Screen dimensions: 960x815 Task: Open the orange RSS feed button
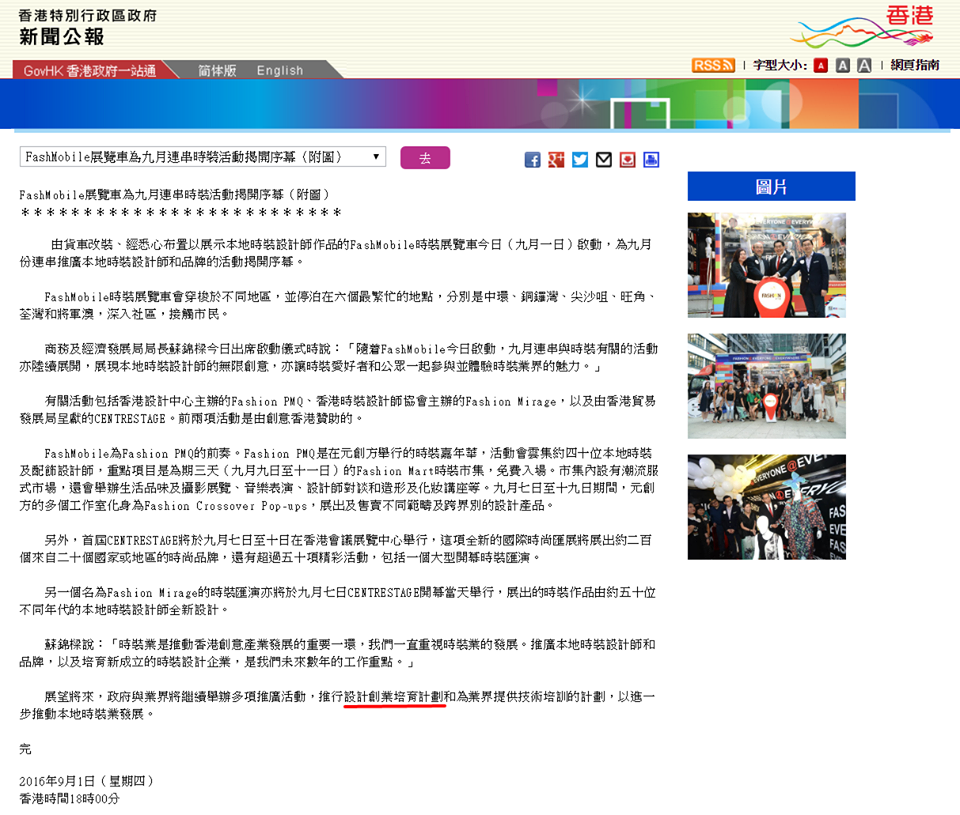click(x=713, y=65)
